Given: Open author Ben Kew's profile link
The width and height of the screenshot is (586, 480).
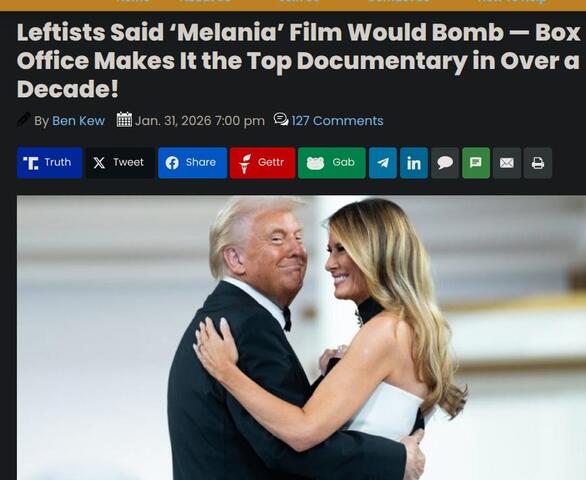Looking at the screenshot, I should pyautogui.click(x=78, y=121).
